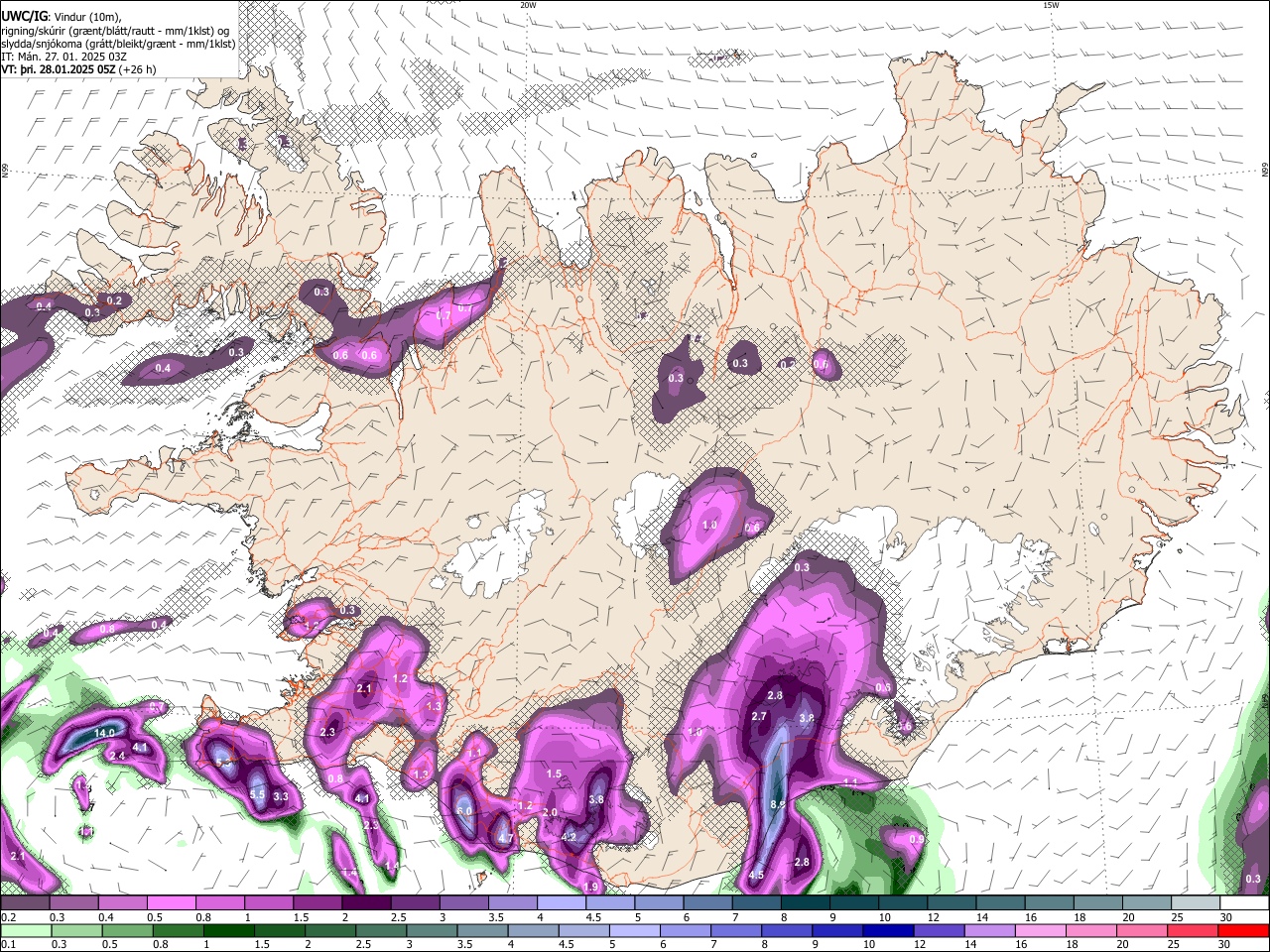Pick the darkest purple 2–2.5 swatch in upper legend

(366, 903)
